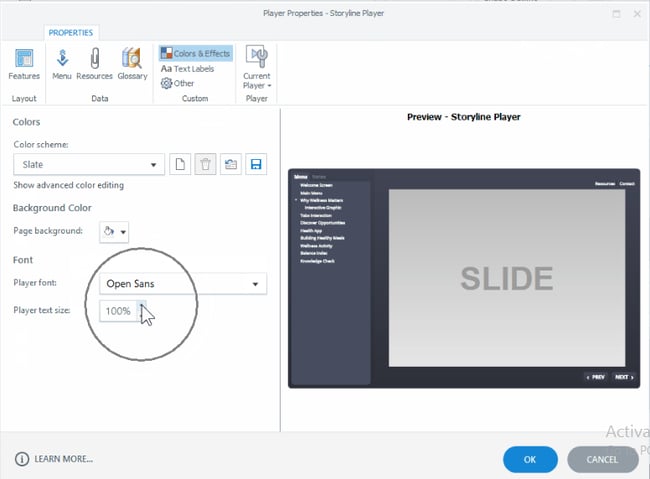Maximize the Player Properties window
Viewport: 650px width, 479px height.
tap(616, 14)
